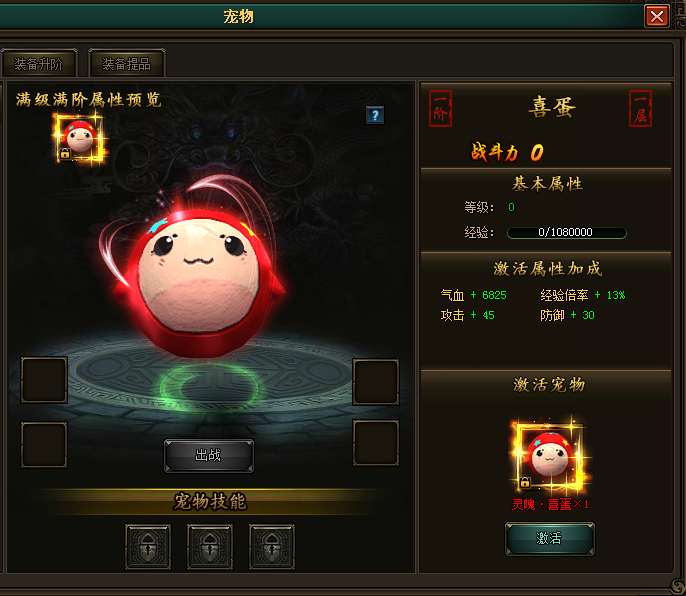The width and height of the screenshot is (686, 596).
Task: Select the third locked pet skill slot
Action: pos(272,547)
